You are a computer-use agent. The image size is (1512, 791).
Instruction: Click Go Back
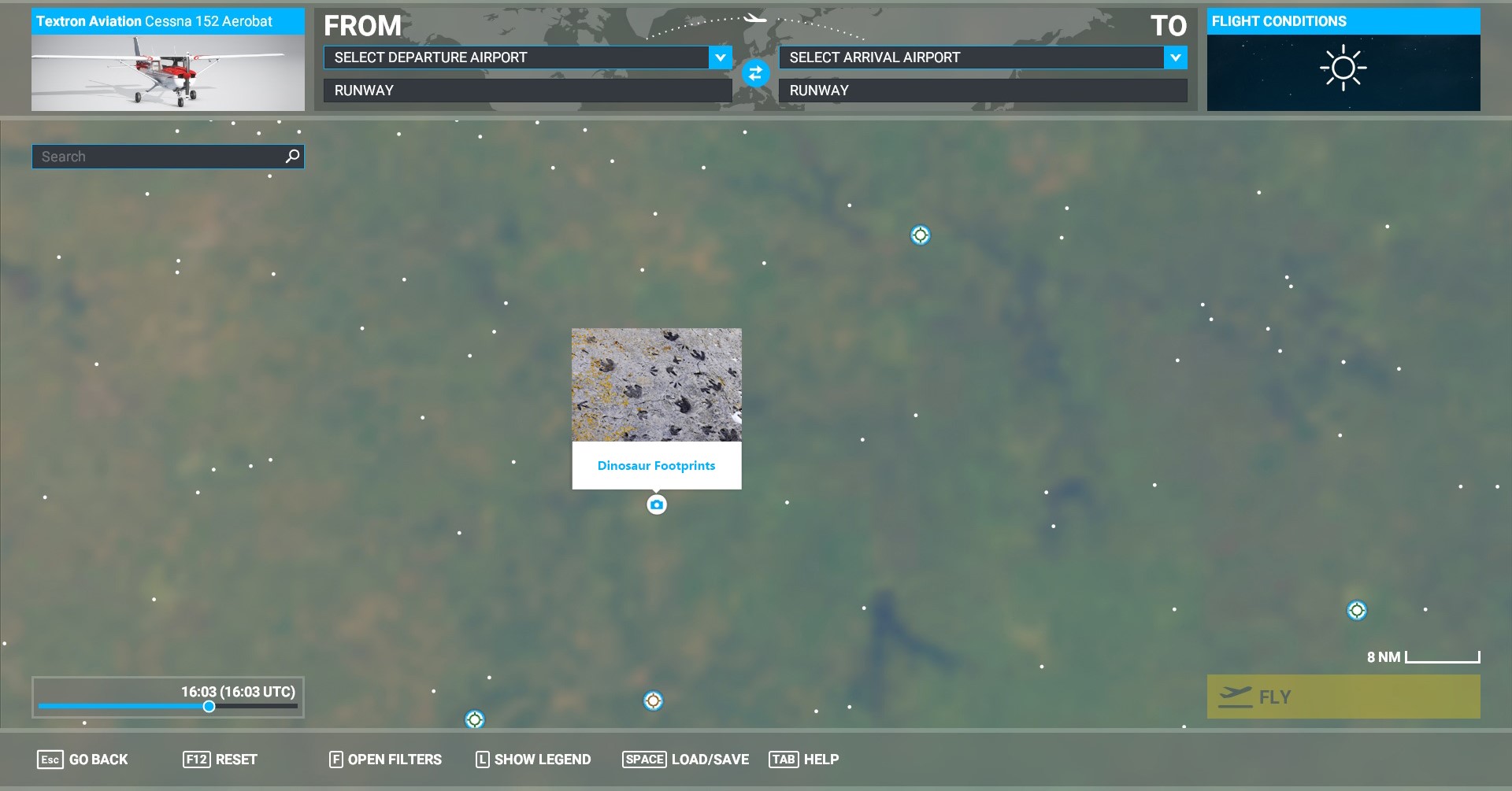(x=82, y=760)
